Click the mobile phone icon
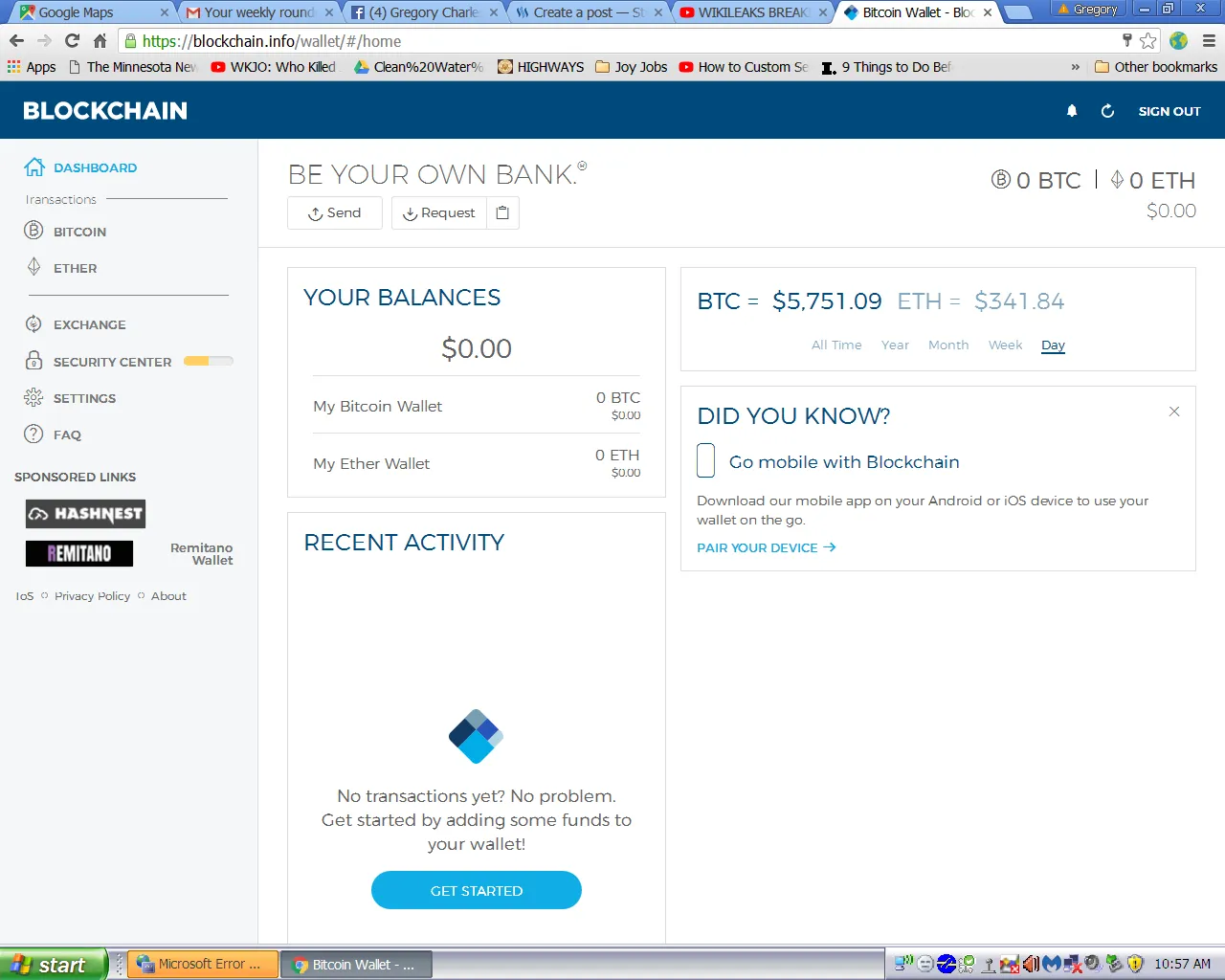 tap(706, 460)
